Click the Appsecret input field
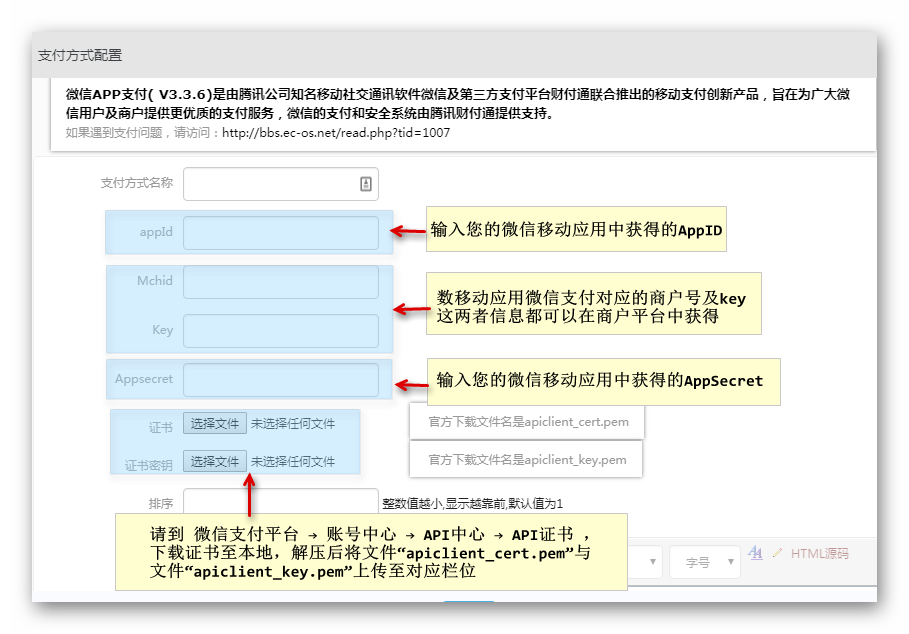 (x=281, y=380)
